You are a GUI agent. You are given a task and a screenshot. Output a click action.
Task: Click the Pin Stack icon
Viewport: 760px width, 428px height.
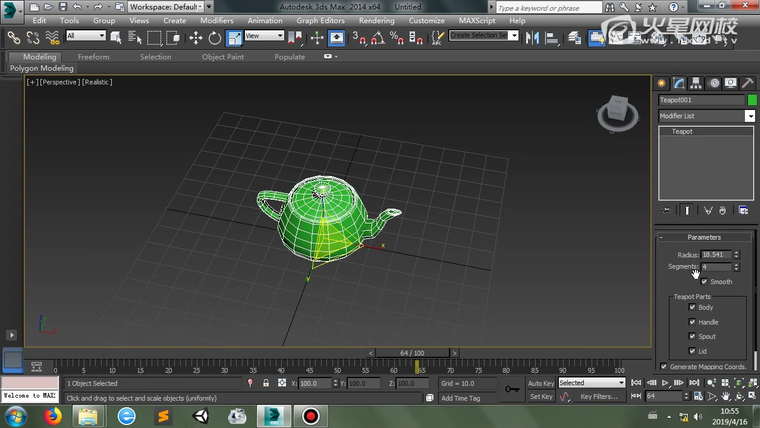[x=667, y=210]
